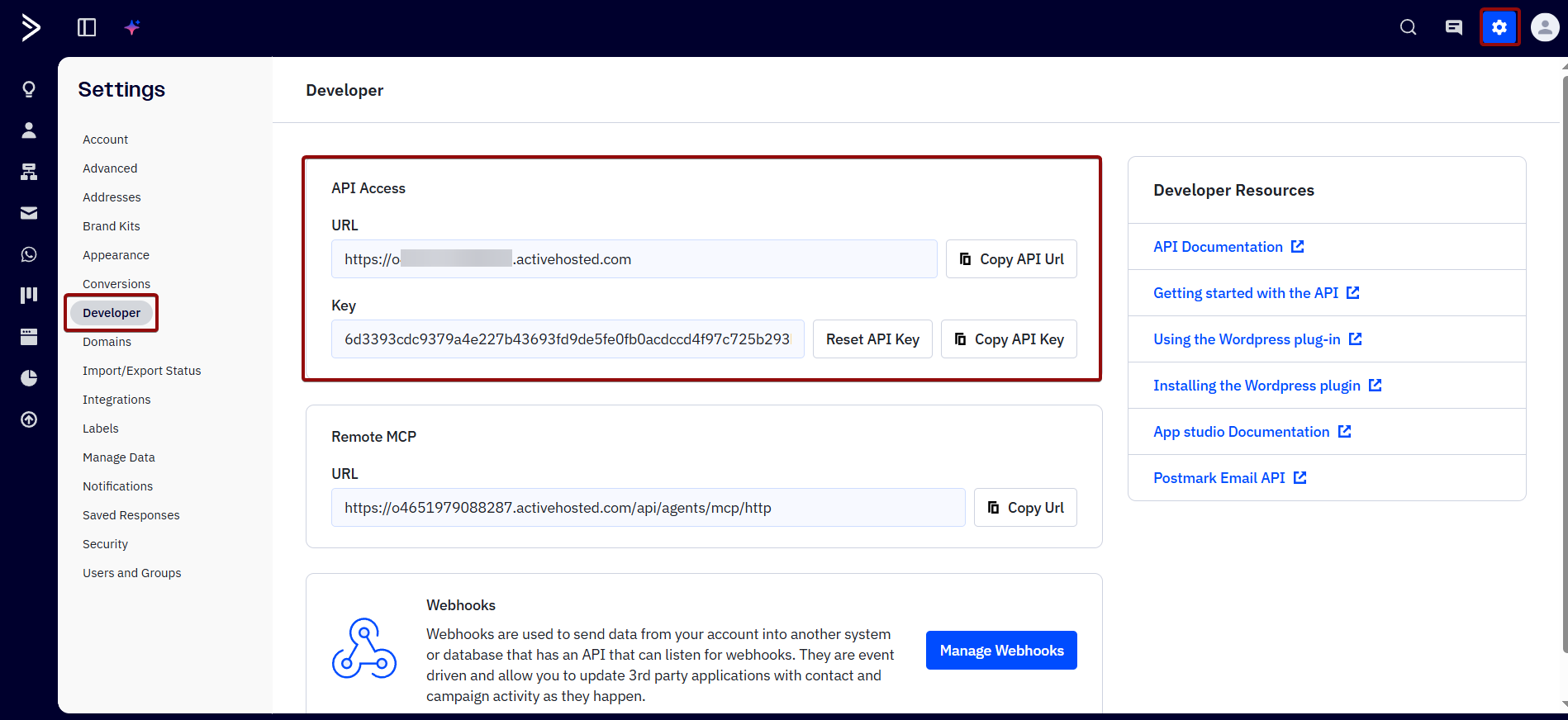Open the Automations icon in sidebar
Image resolution: width=1568 pixels, height=720 pixels.
click(29, 172)
